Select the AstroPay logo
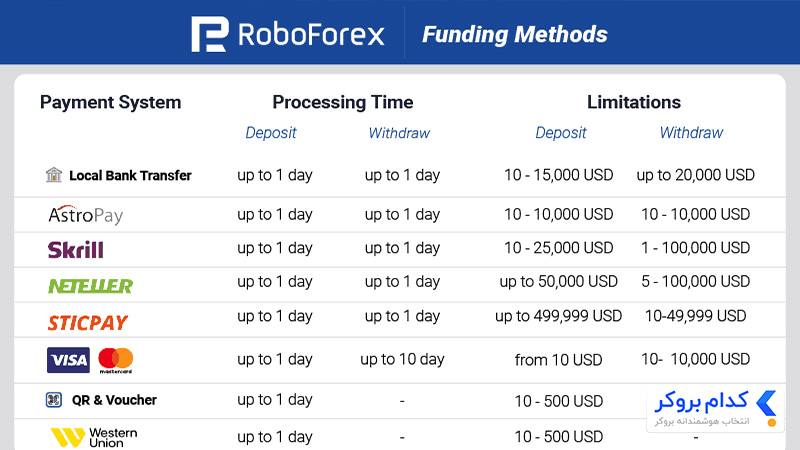Screen dimensions: 800x450 (86, 215)
